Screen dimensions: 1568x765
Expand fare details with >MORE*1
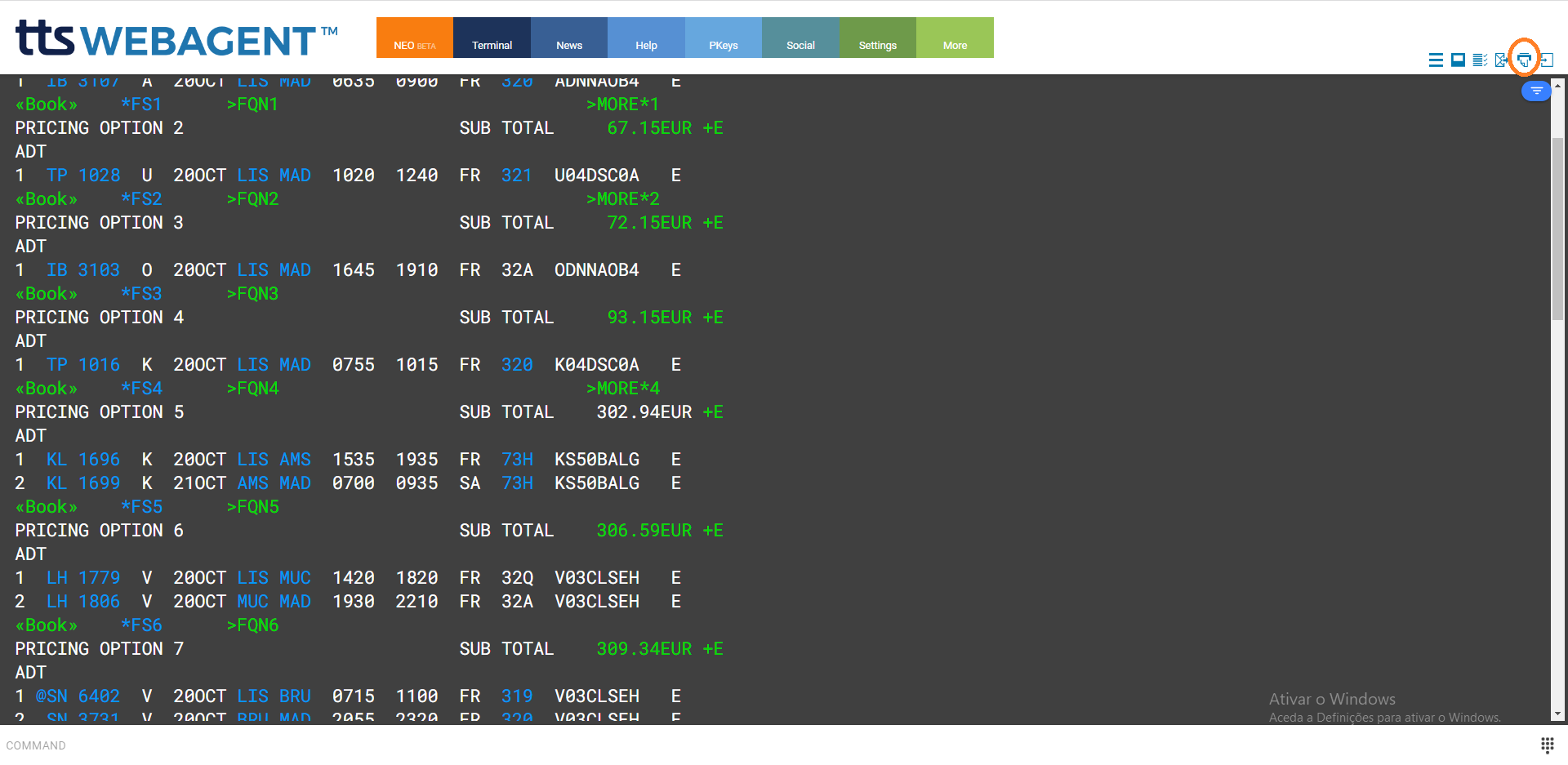[622, 105]
